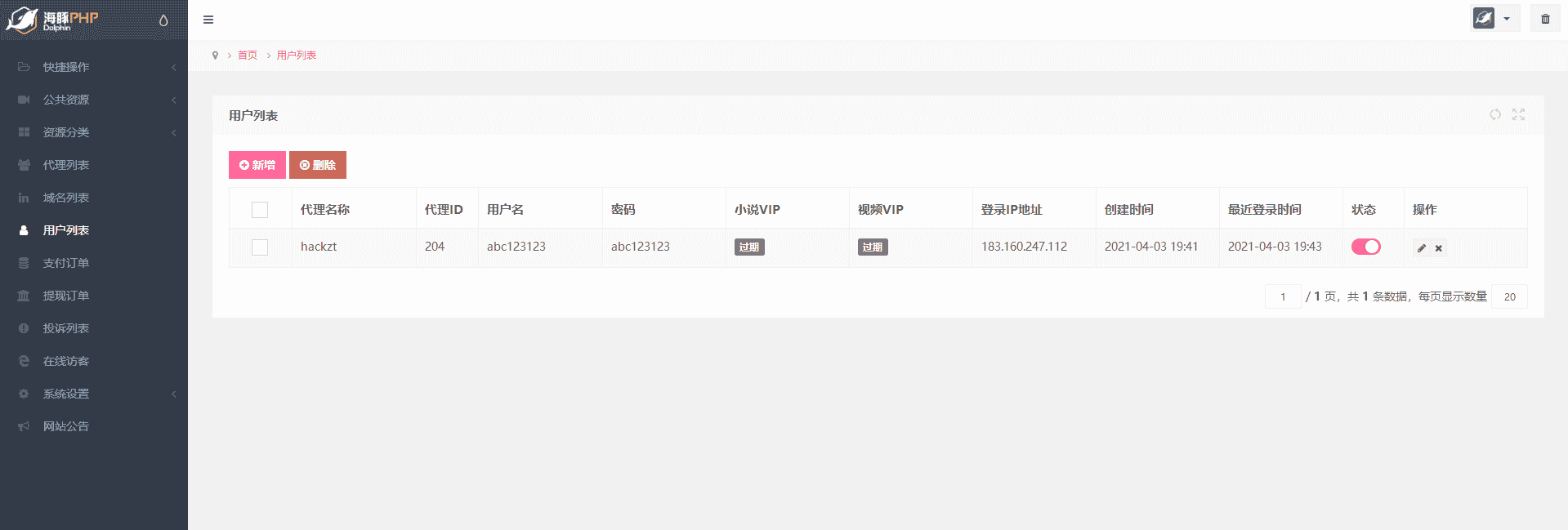This screenshot has height=530, width=1568.
Task: Click the 最近登录时间 column header
Action: (1265, 210)
